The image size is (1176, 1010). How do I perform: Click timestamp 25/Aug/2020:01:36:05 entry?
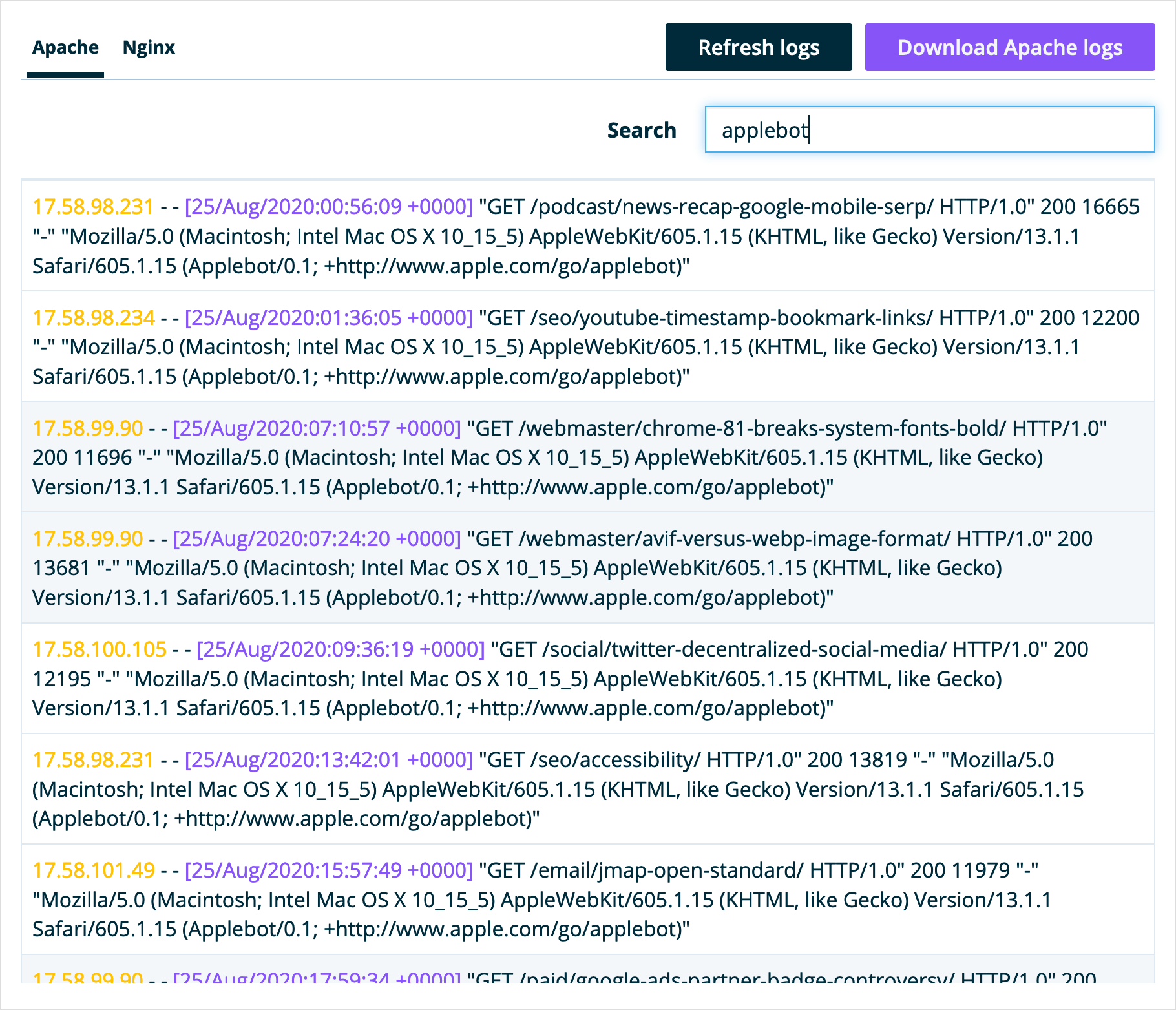point(329,317)
